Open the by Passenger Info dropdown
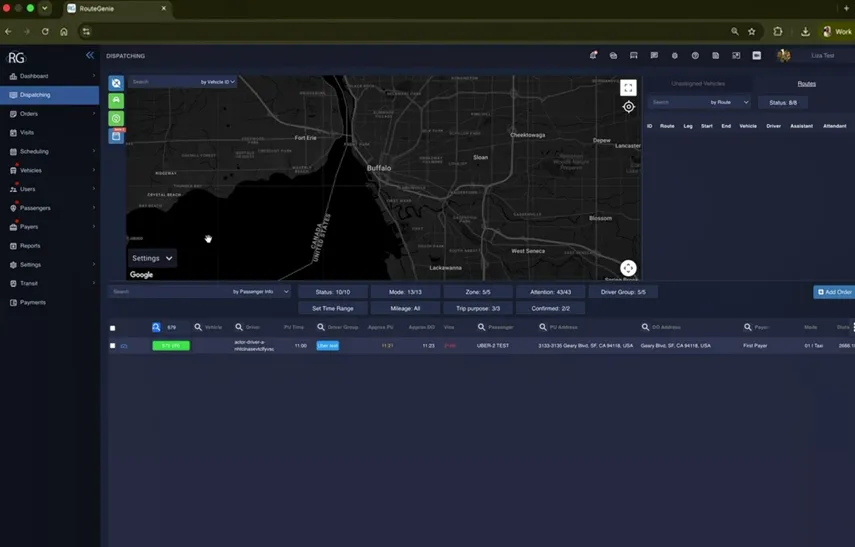 click(x=260, y=292)
